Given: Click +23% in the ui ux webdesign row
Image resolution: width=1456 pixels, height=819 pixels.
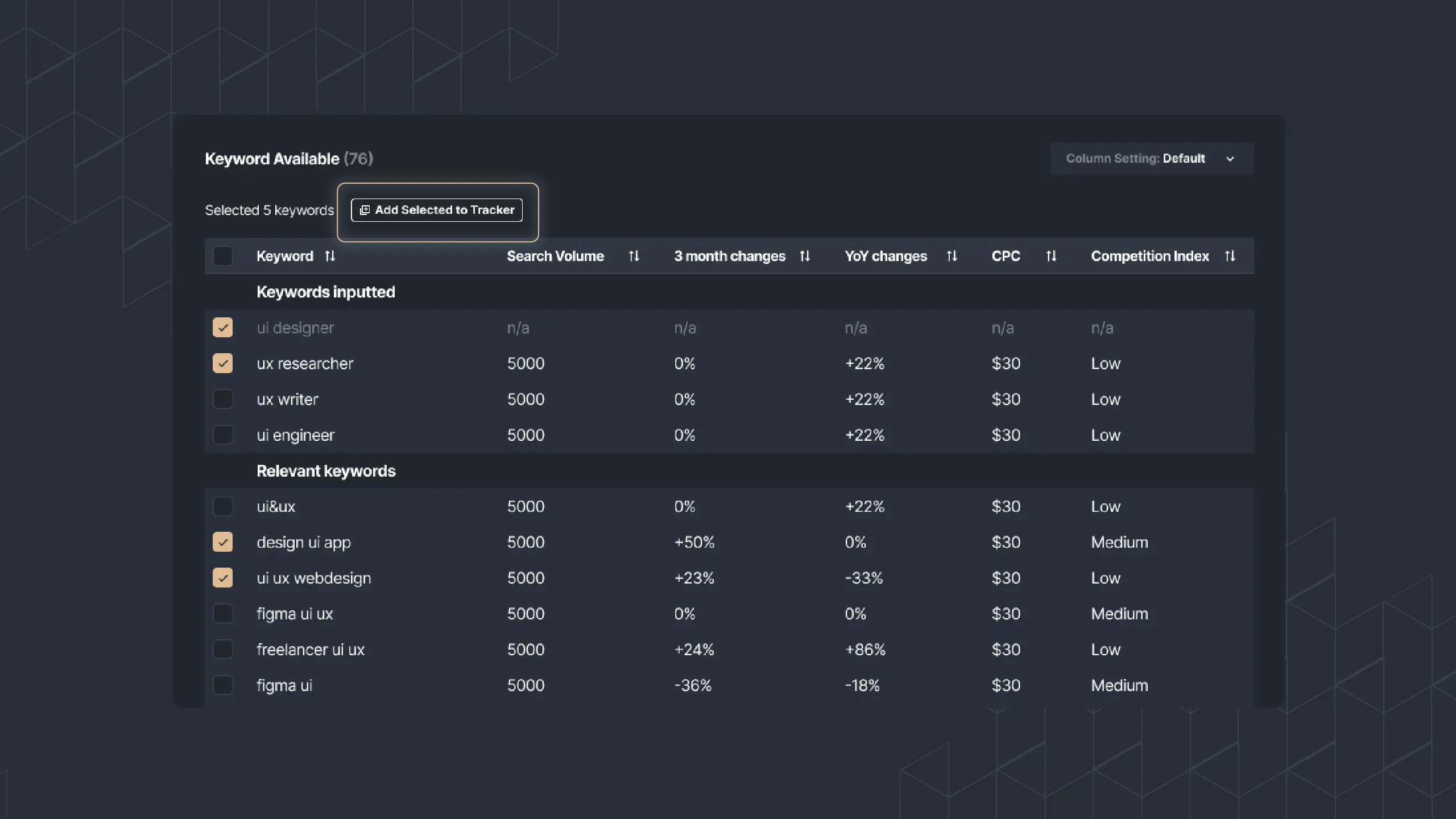Looking at the screenshot, I should click(694, 578).
